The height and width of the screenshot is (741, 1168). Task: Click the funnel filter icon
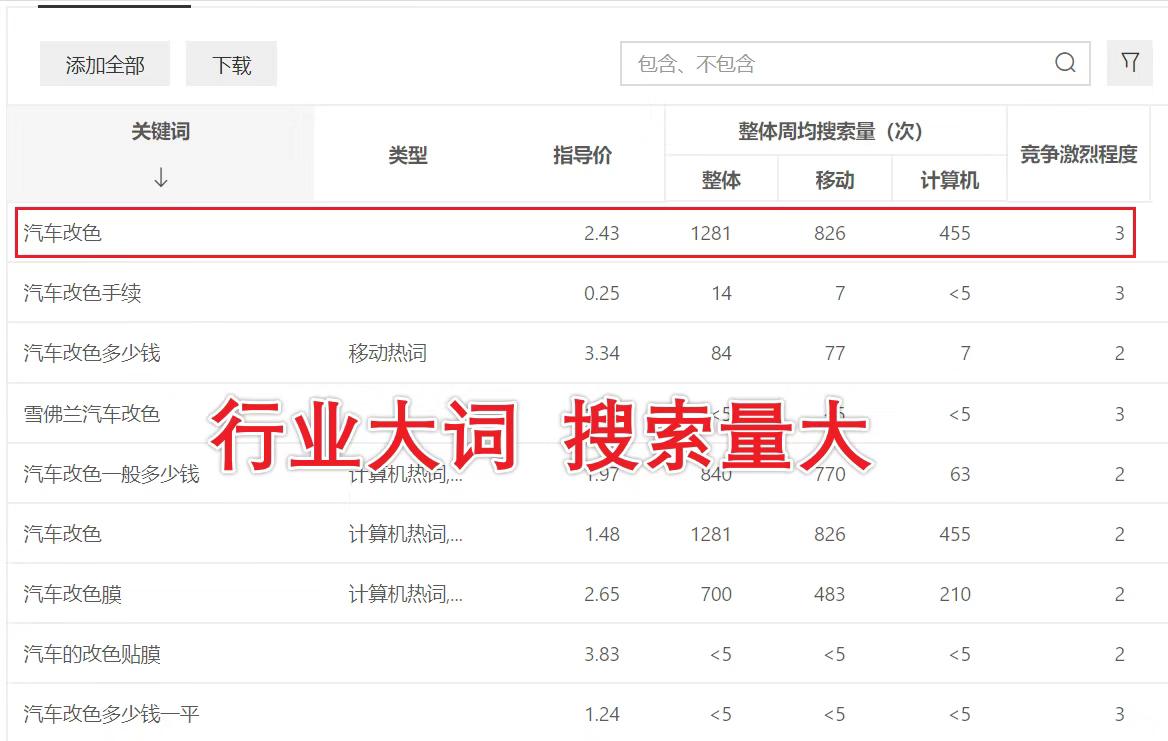click(x=1130, y=62)
